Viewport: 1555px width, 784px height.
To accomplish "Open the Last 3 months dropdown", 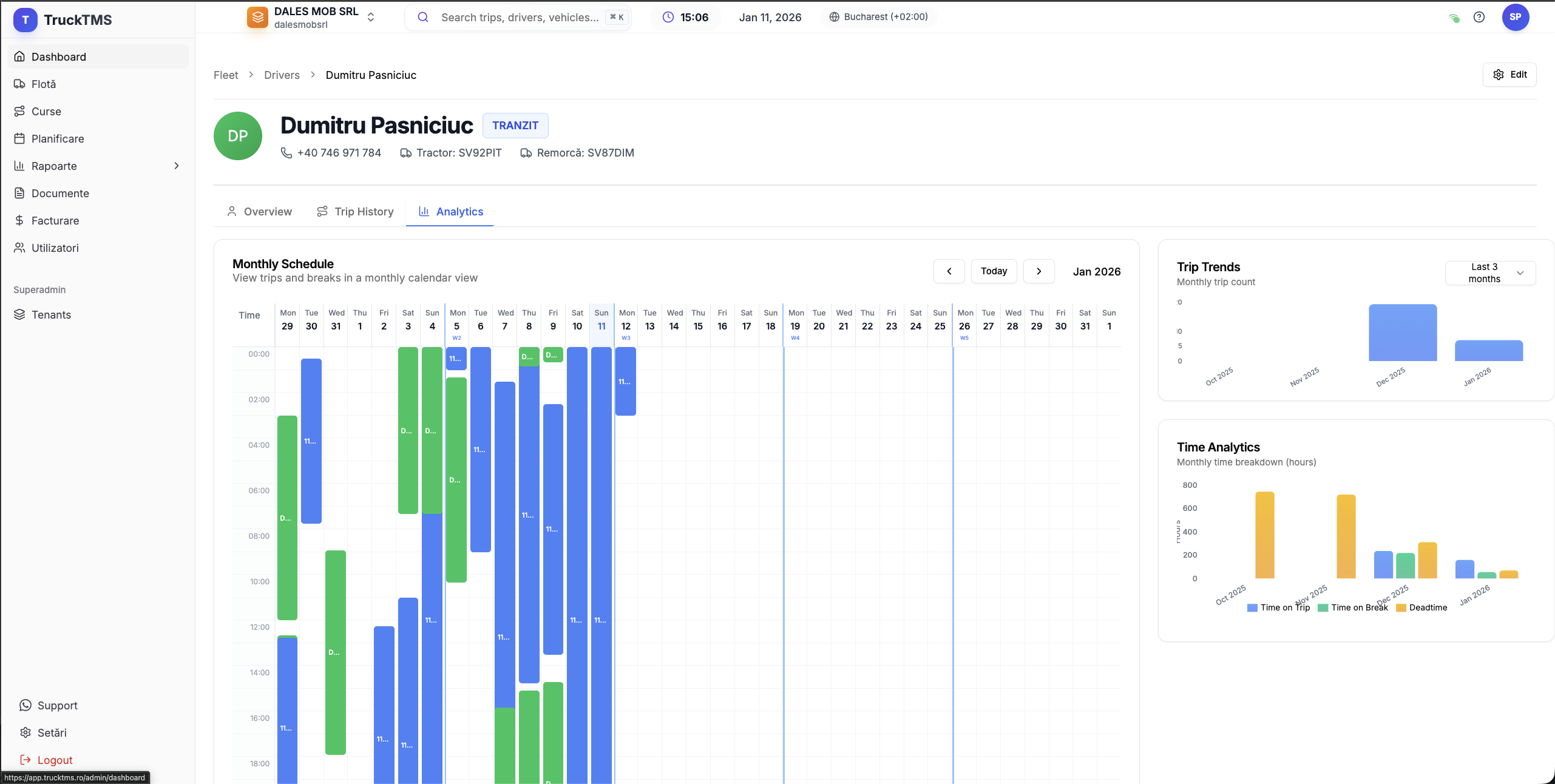I will (1490, 273).
